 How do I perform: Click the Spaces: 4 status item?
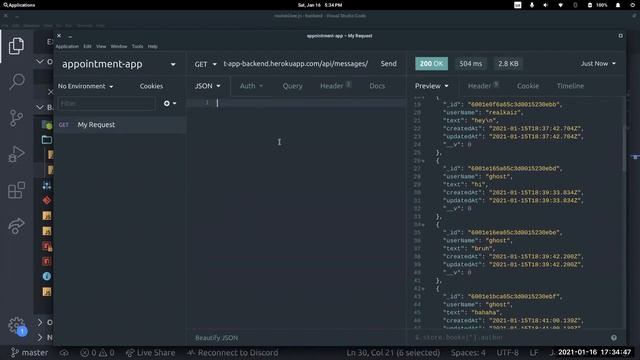(x=468, y=353)
